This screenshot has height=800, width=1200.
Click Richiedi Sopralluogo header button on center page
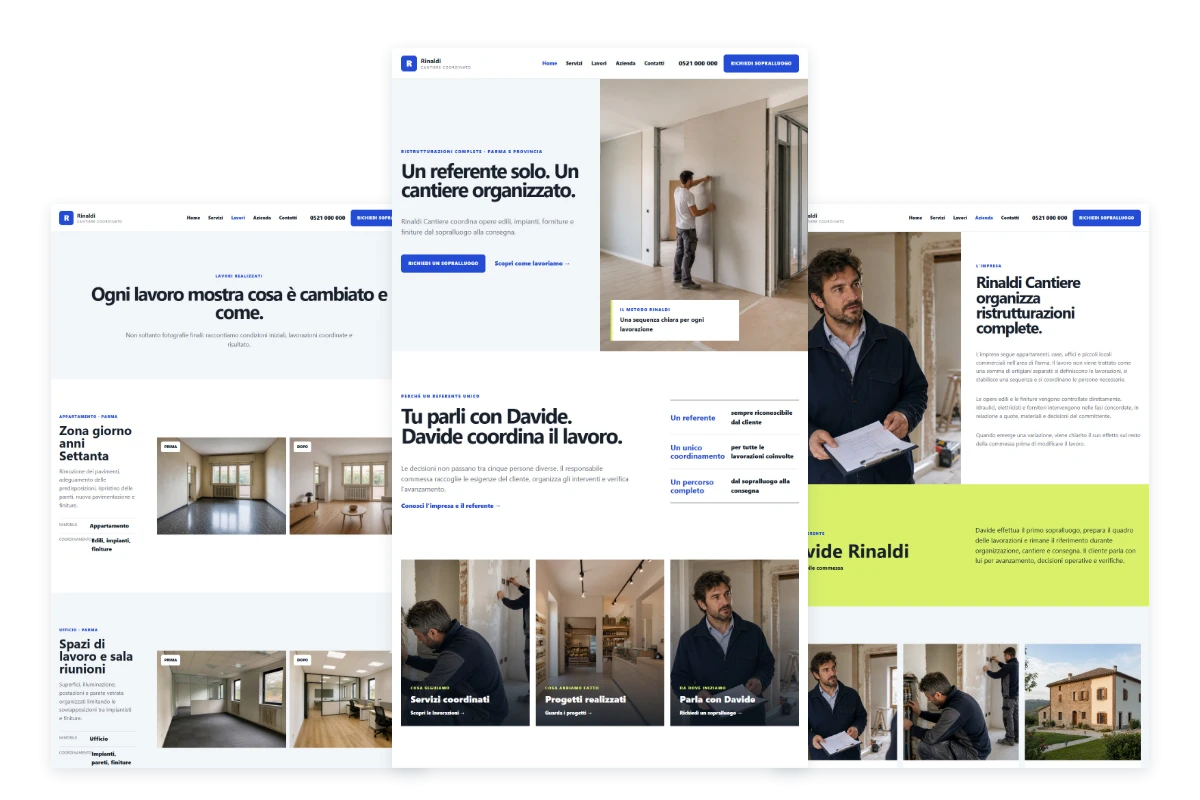click(761, 63)
